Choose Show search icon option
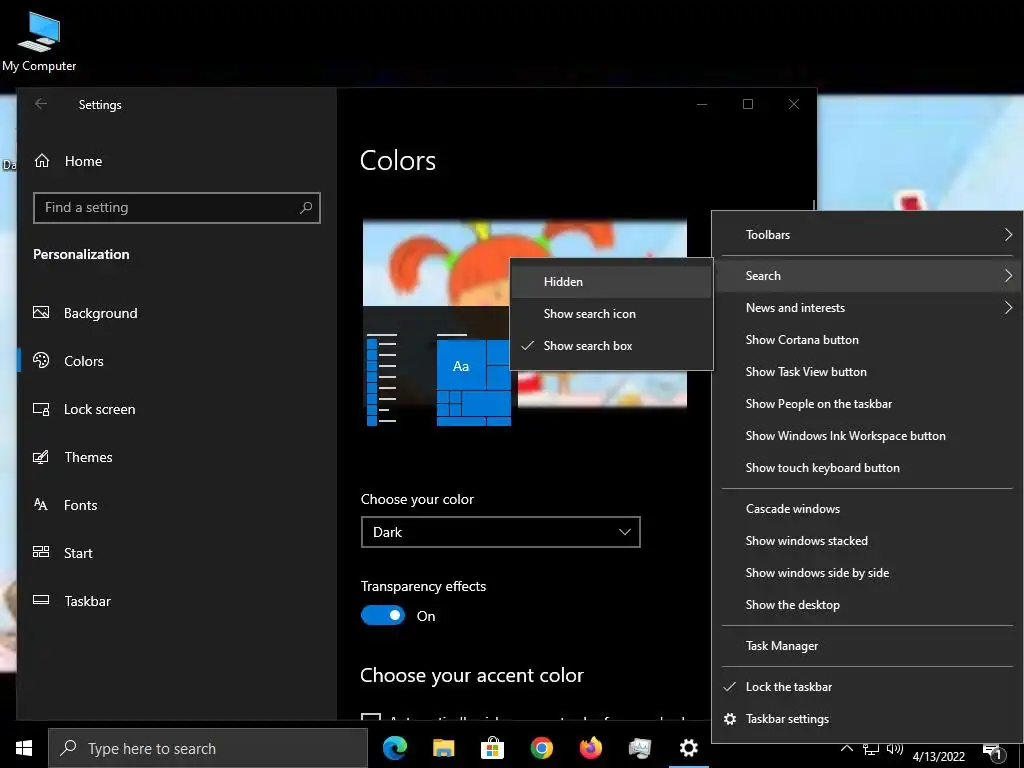This screenshot has height=768, width=1024. click(611, 313)
